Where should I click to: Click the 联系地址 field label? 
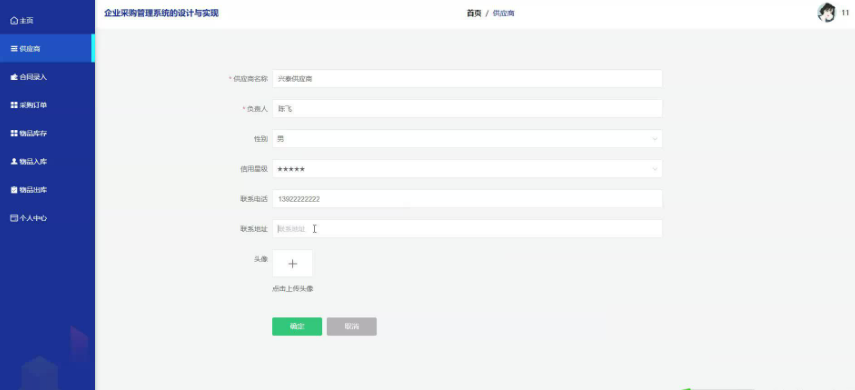click(x=254, y=229)
